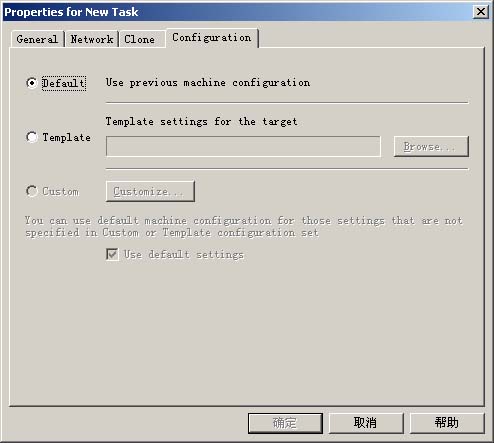
Task: Open the Customize... button
Action: pyautogui.click(x=150, y=191)
